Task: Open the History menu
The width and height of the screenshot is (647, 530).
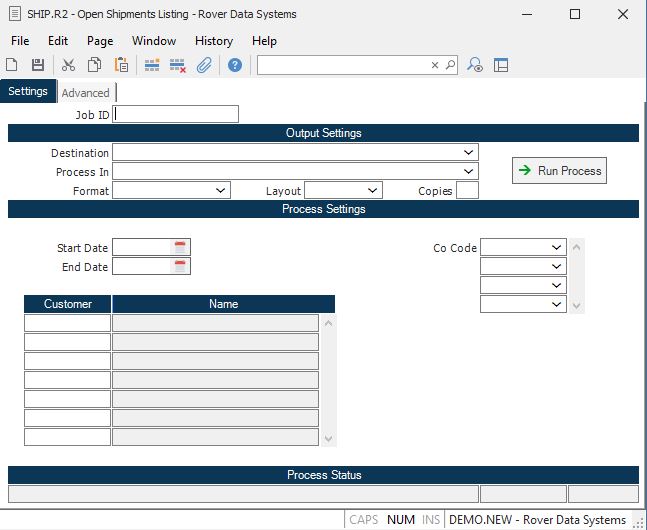Action: click(x=214, y=41)
